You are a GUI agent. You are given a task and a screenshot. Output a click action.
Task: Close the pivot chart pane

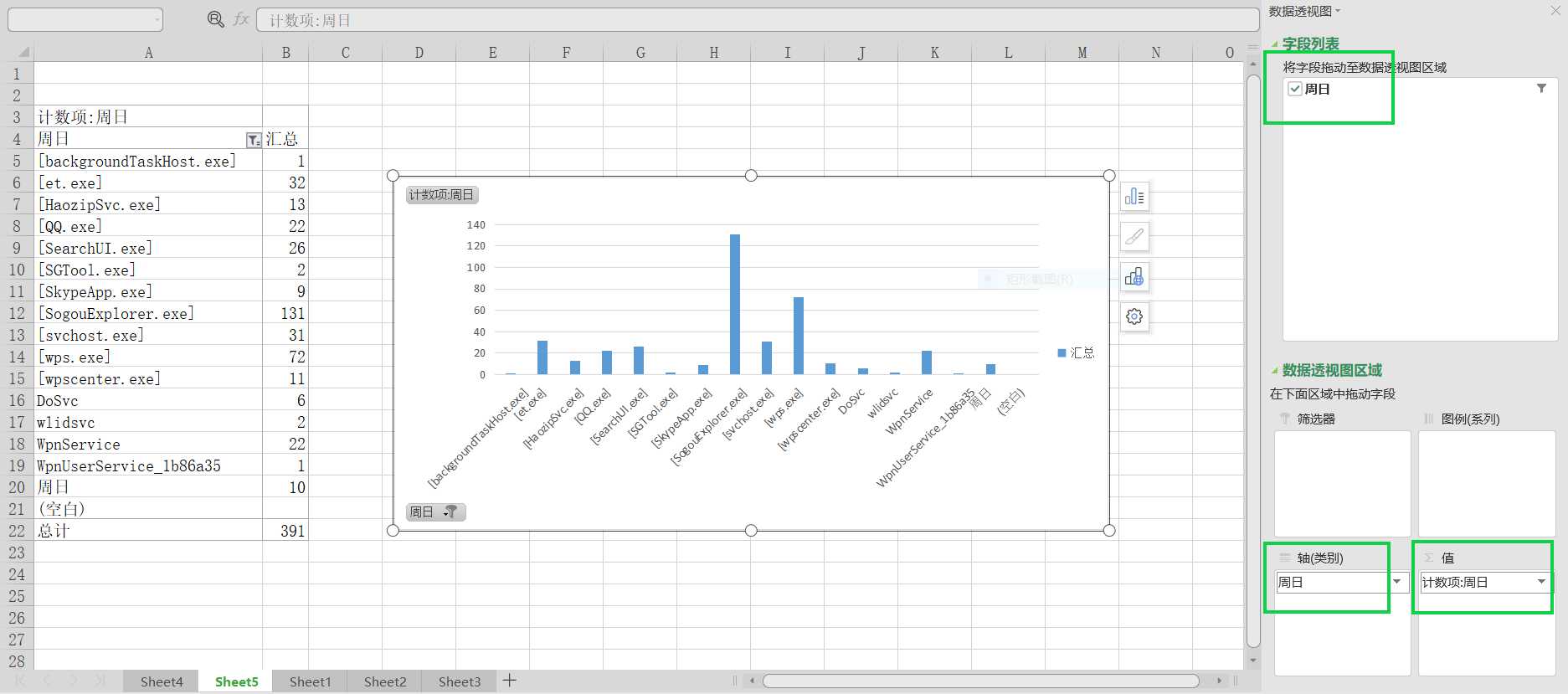point(1556,10)
